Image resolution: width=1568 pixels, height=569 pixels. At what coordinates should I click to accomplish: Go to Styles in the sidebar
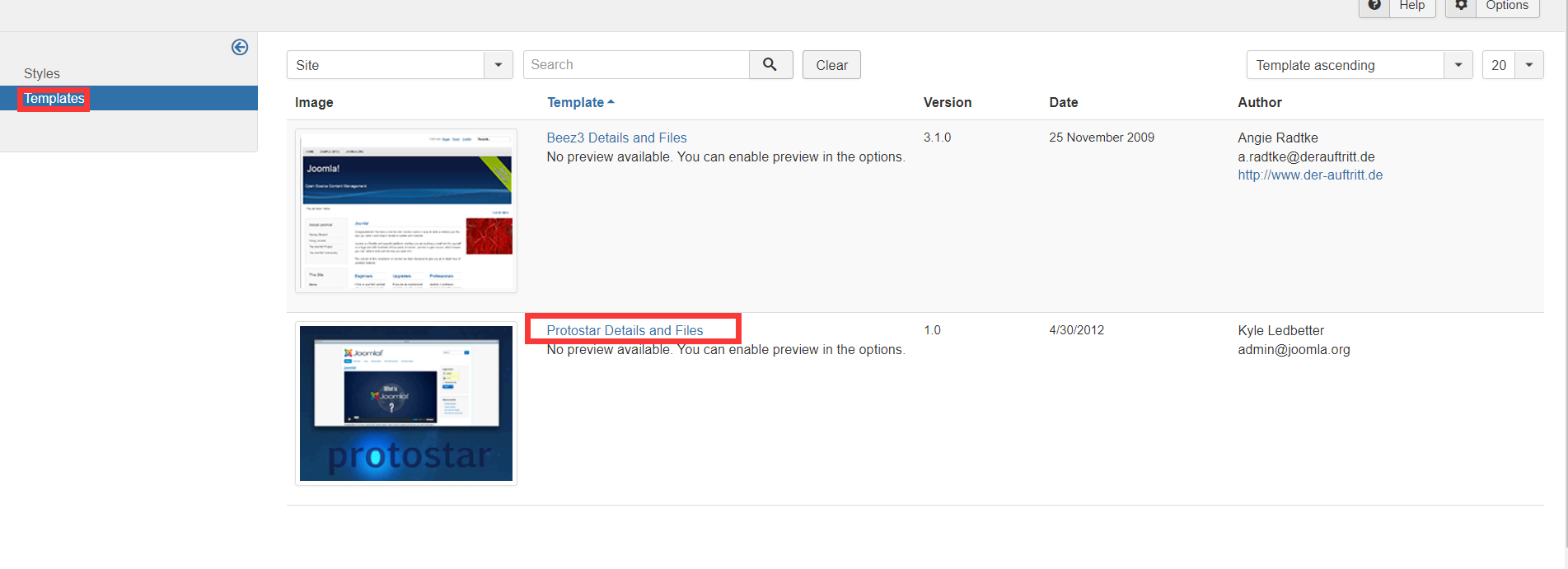[42, 73]
